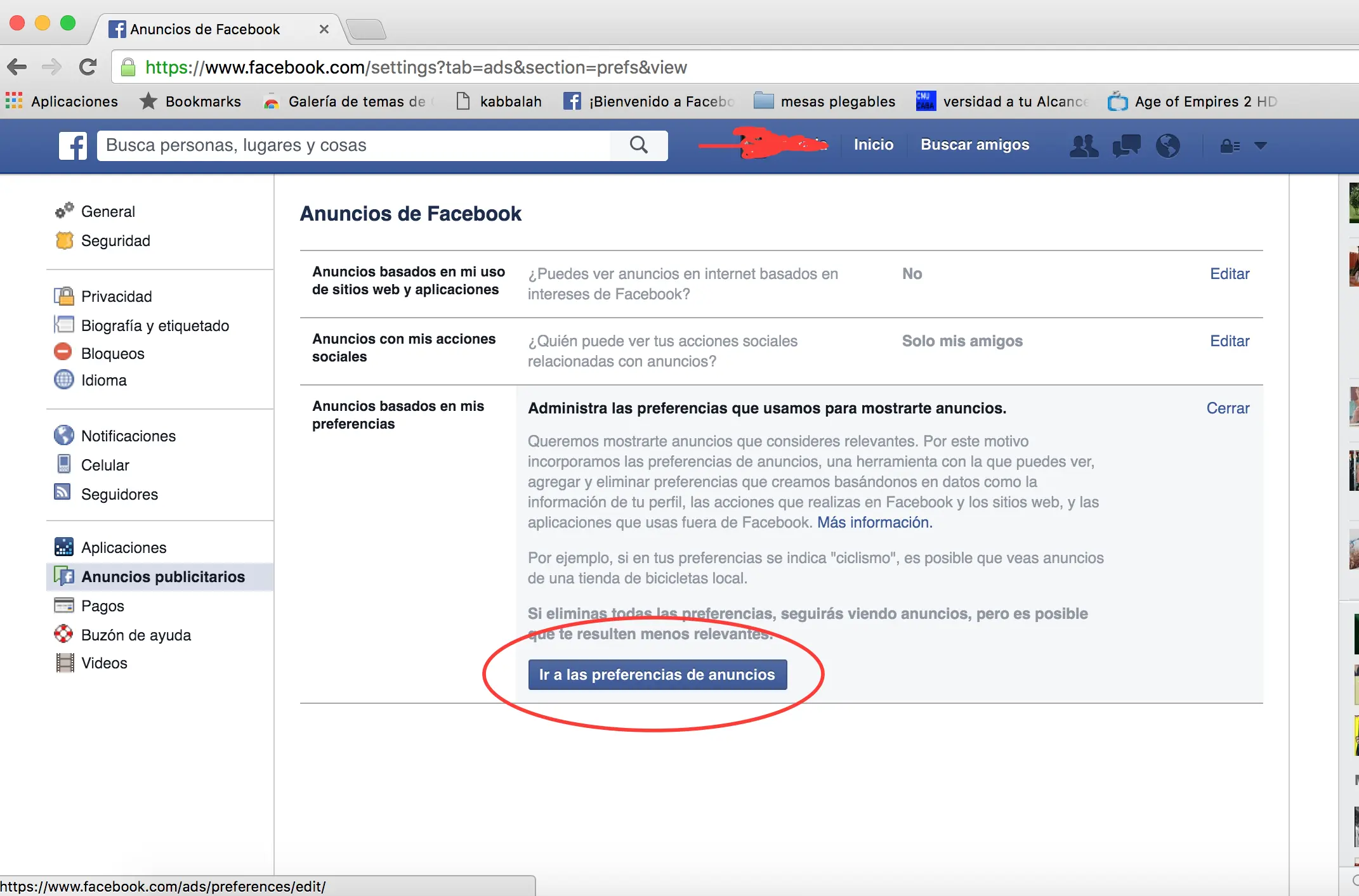1359x896 pixels.
Task: Go to Inicio in the header
Action: tap(874, 145)
